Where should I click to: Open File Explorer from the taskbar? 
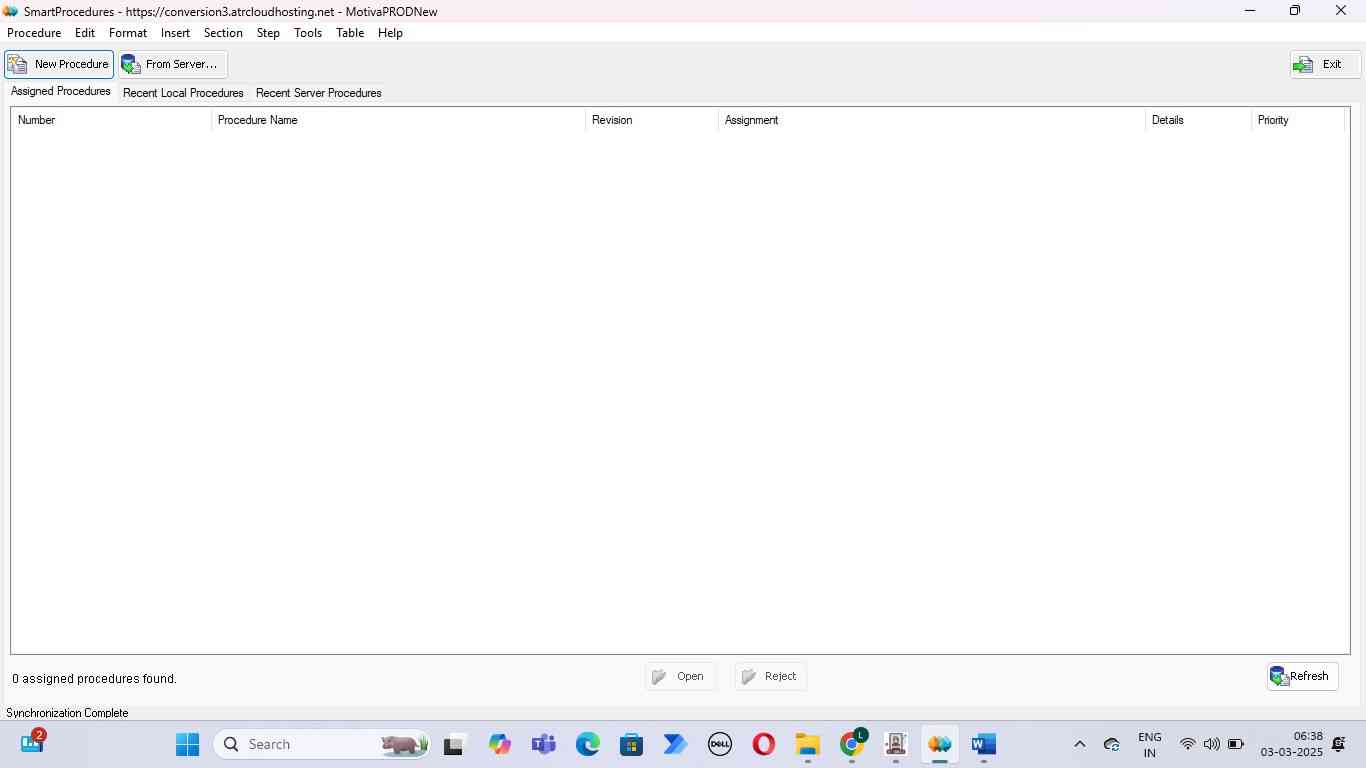pos(808,745)
